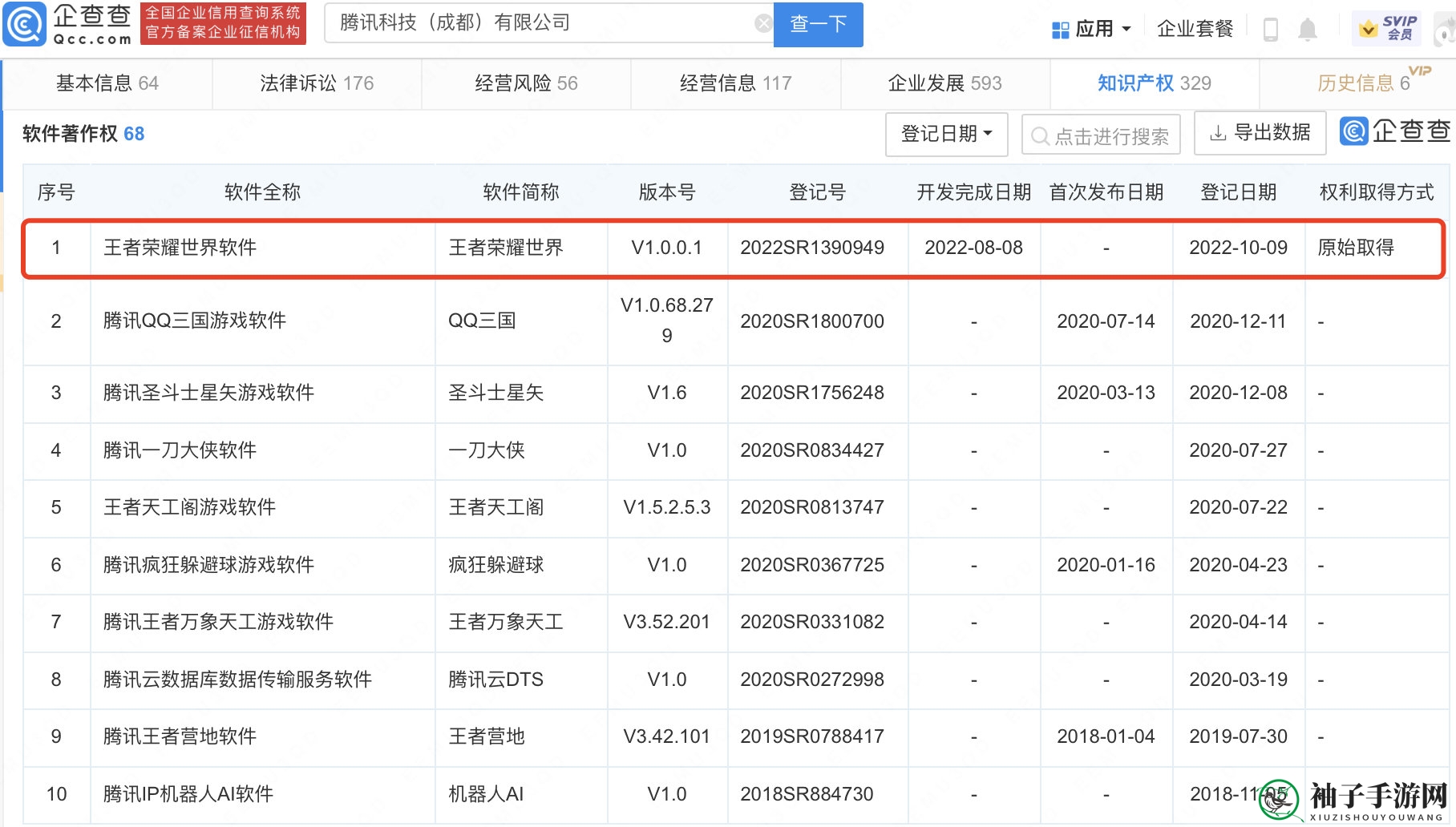Click 腾讯一刀大侠软件 row name
Viewport: 1456px width, 827px height.
click(180, 450)
